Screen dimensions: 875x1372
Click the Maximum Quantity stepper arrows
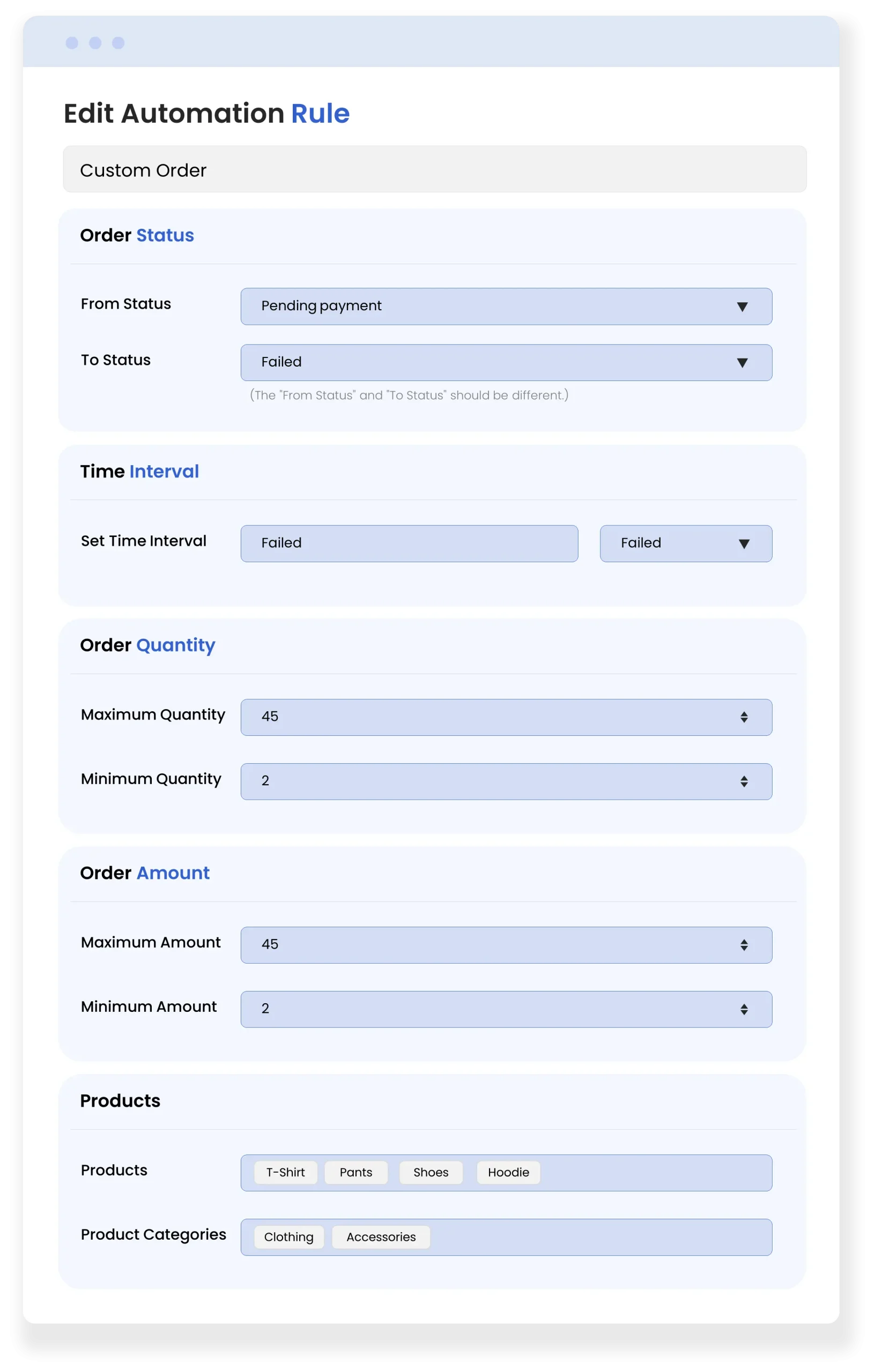click(x=744, y=717)
